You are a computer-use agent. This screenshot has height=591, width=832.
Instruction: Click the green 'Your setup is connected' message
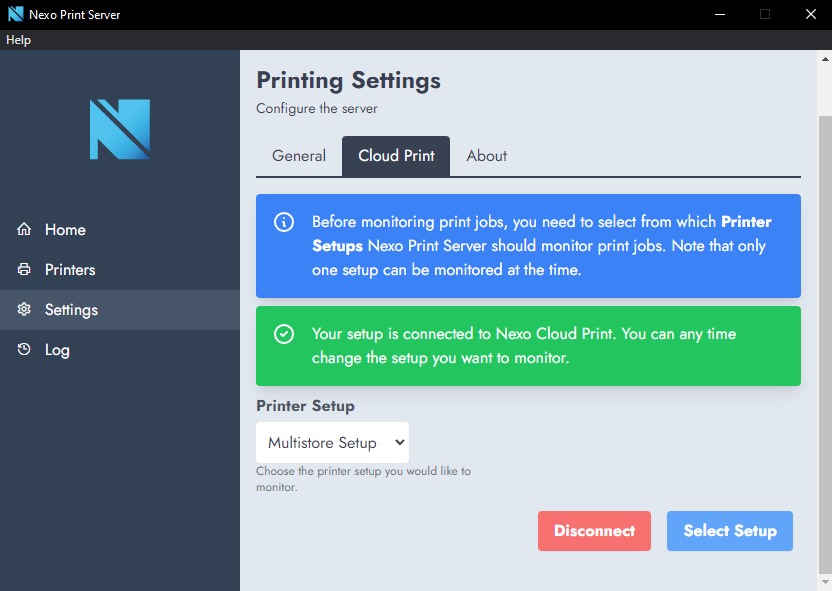point(528,346)
